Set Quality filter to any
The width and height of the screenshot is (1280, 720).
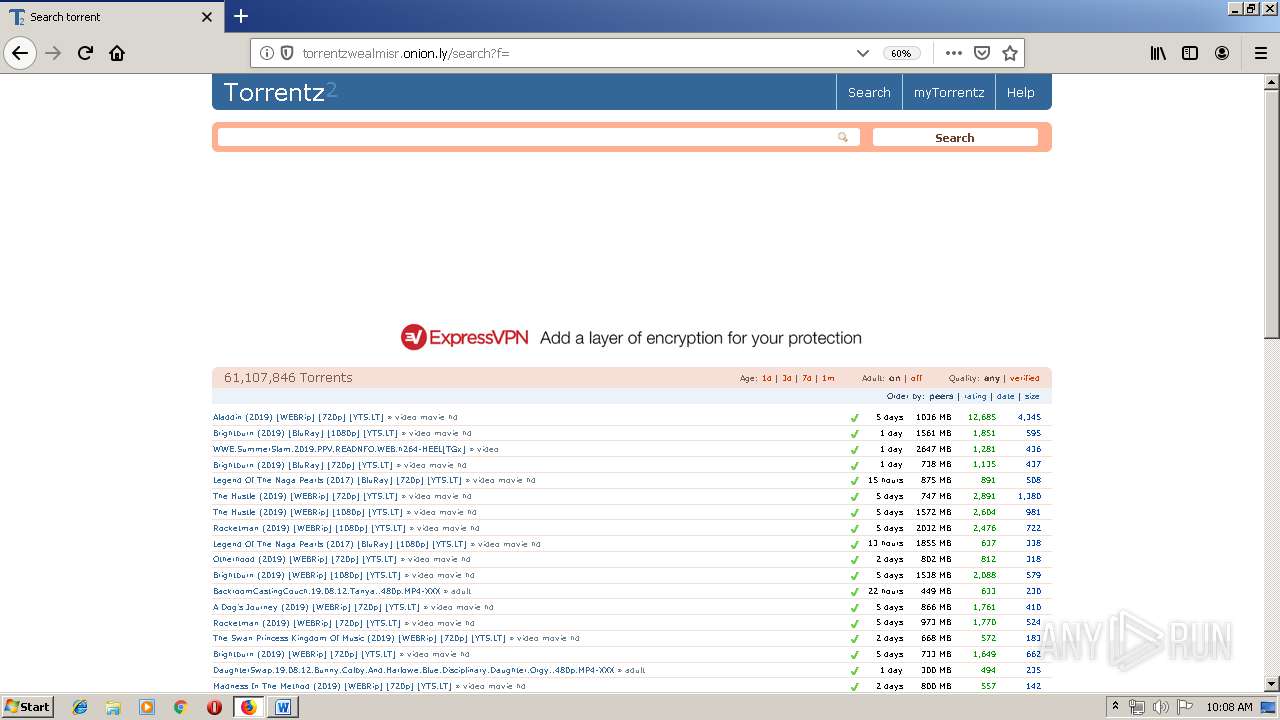[x=992, y=378]
